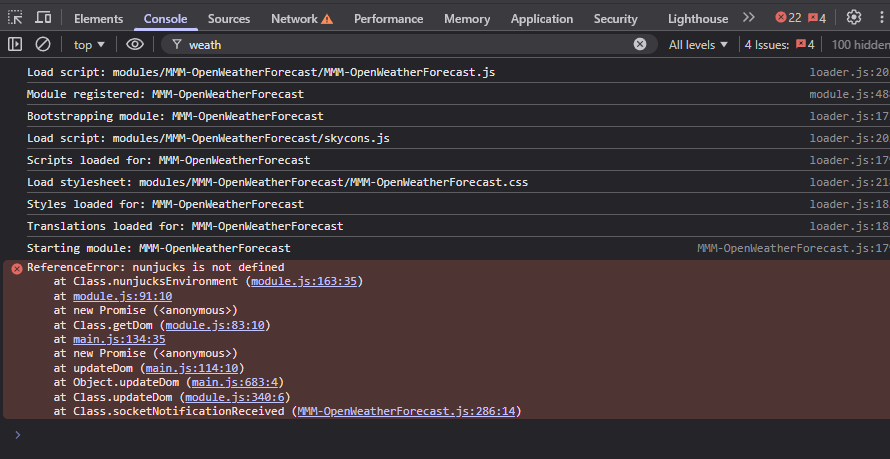Open the 'top' JavaScript context dropdown

pos(89,44)
